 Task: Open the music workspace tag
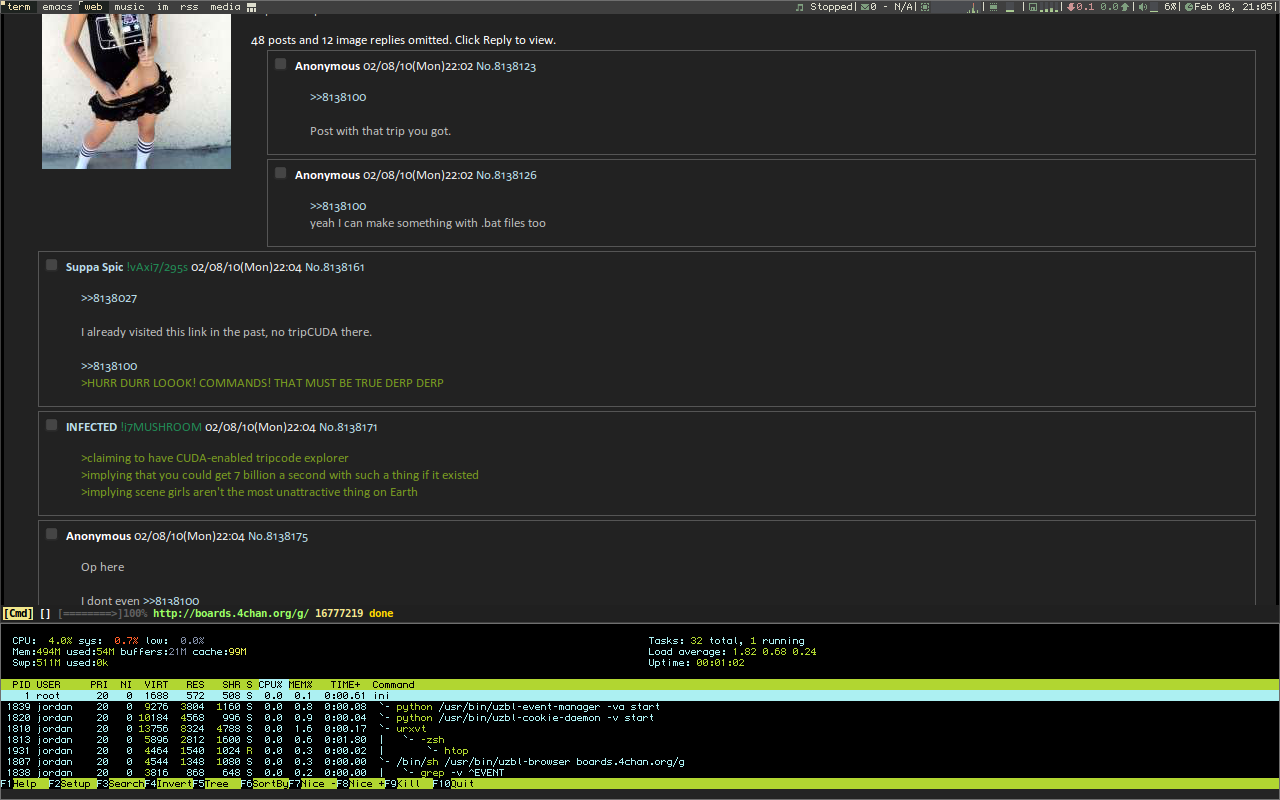click(x=129, y=7)
